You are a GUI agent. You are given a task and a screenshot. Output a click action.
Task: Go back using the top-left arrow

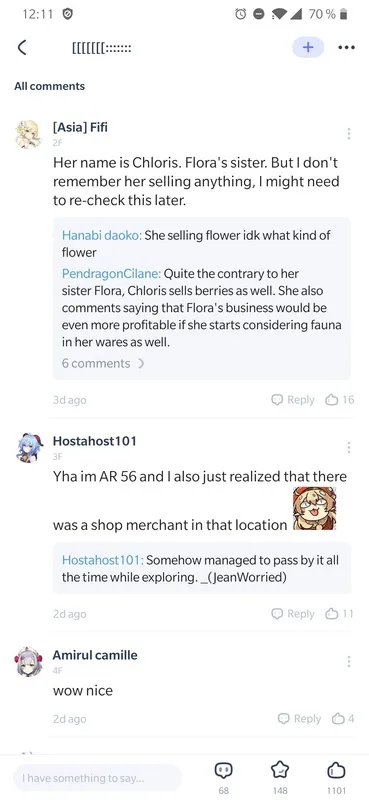pyautogui.click(x=21, y=47)
